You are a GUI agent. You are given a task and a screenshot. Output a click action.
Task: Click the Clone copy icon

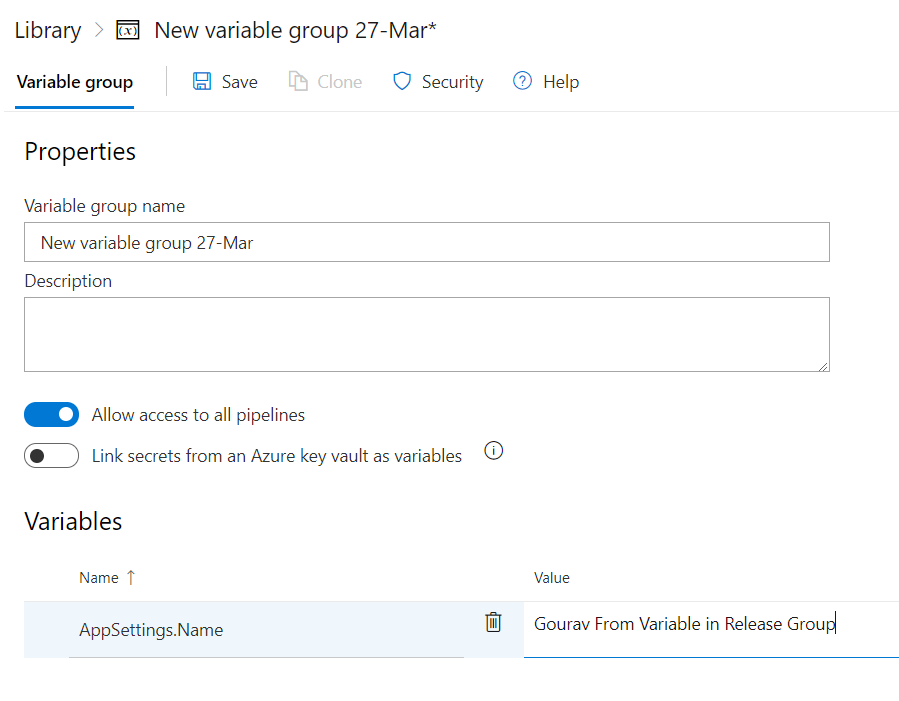coord(298,81)
